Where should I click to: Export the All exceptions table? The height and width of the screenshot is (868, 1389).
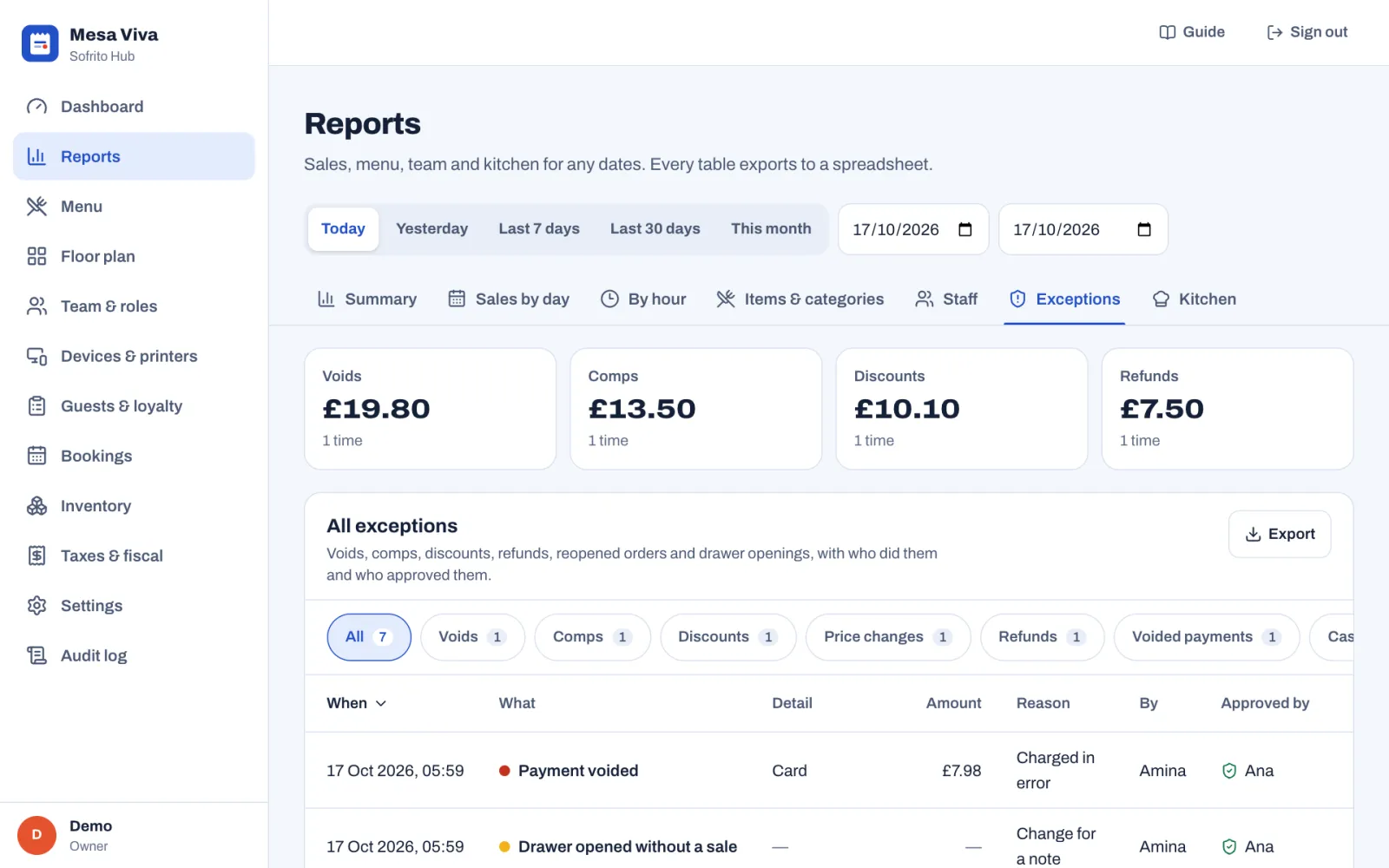click(1280, 534)
